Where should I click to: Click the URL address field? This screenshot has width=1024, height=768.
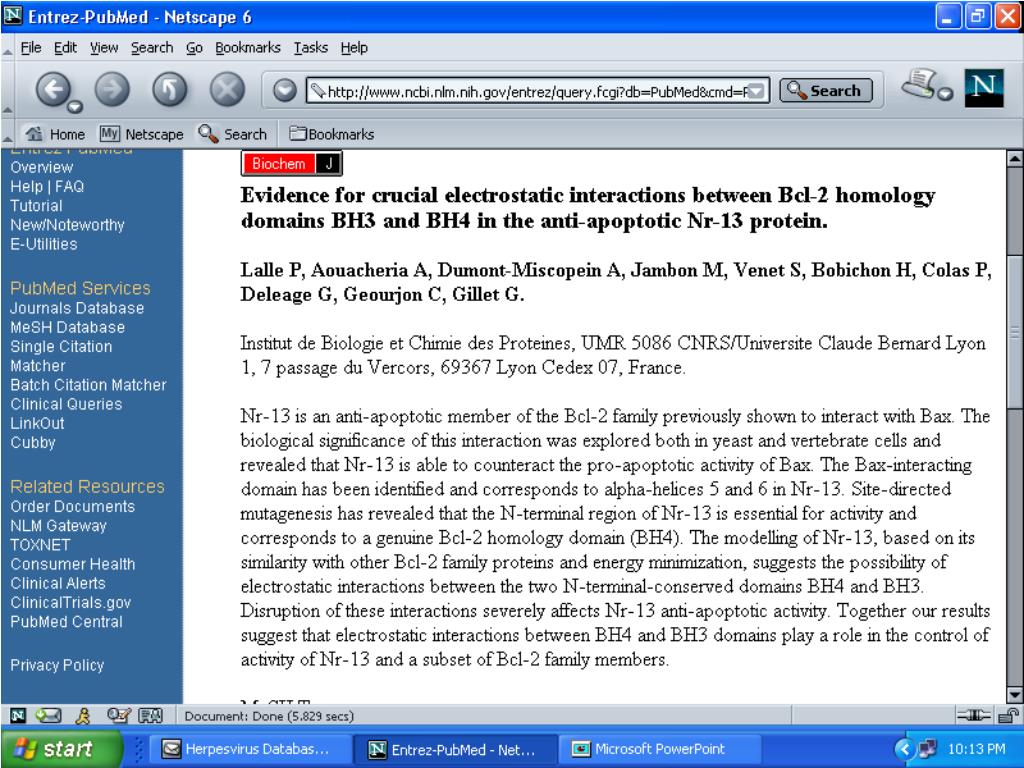tap(537, 91)
